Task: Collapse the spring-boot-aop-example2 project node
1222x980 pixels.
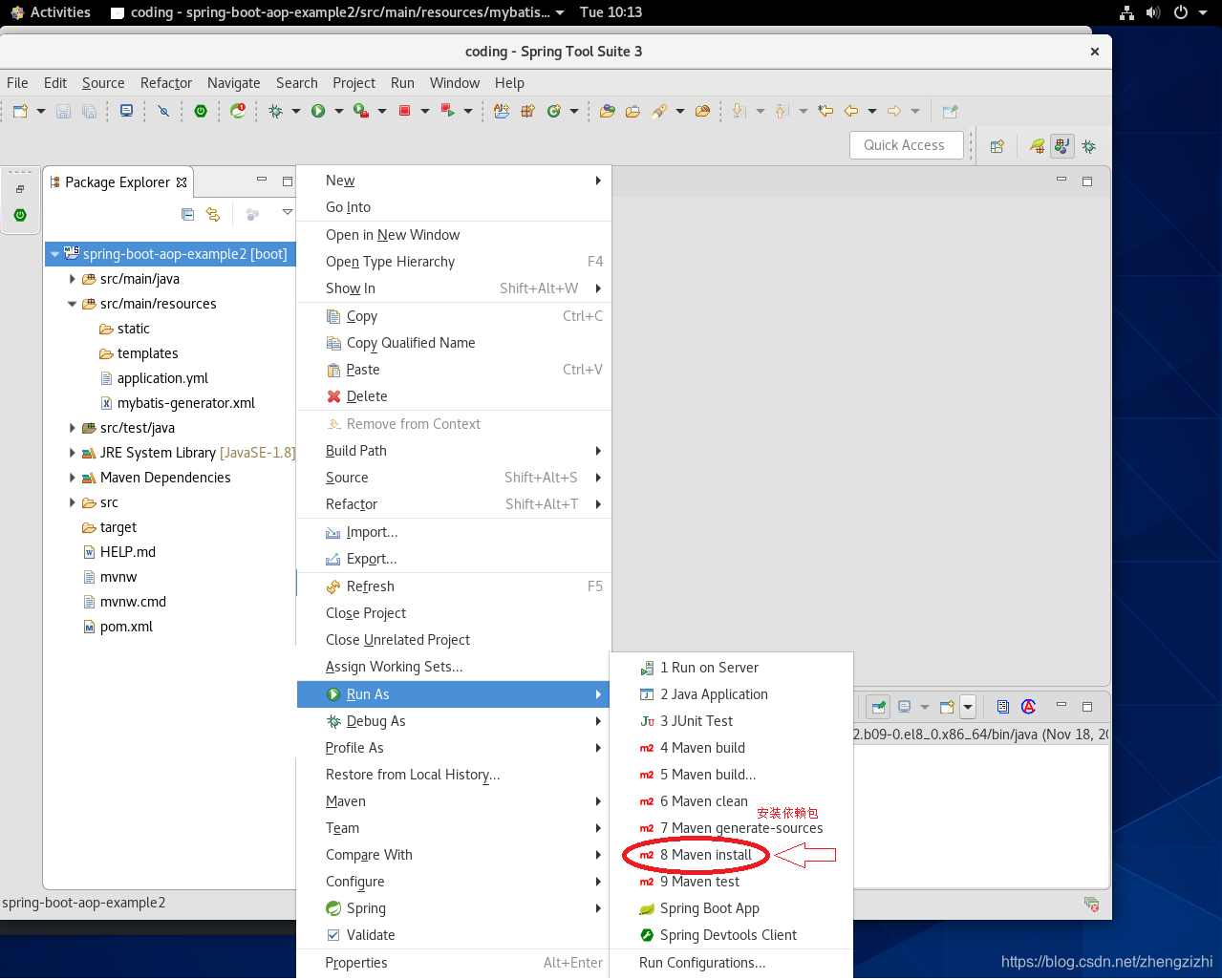Action: [54, 254]
